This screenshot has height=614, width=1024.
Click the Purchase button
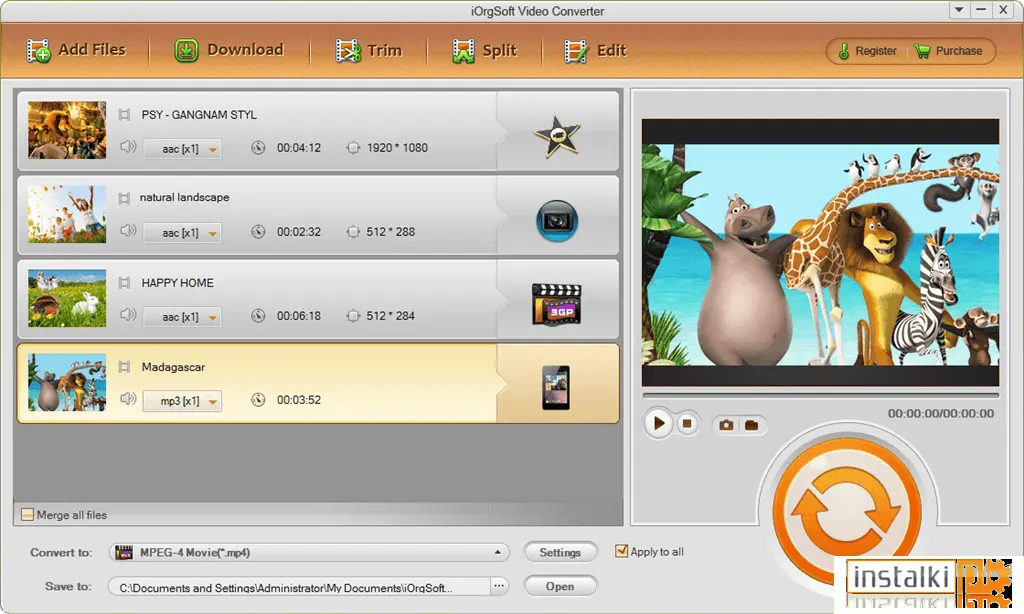[948, 51]
